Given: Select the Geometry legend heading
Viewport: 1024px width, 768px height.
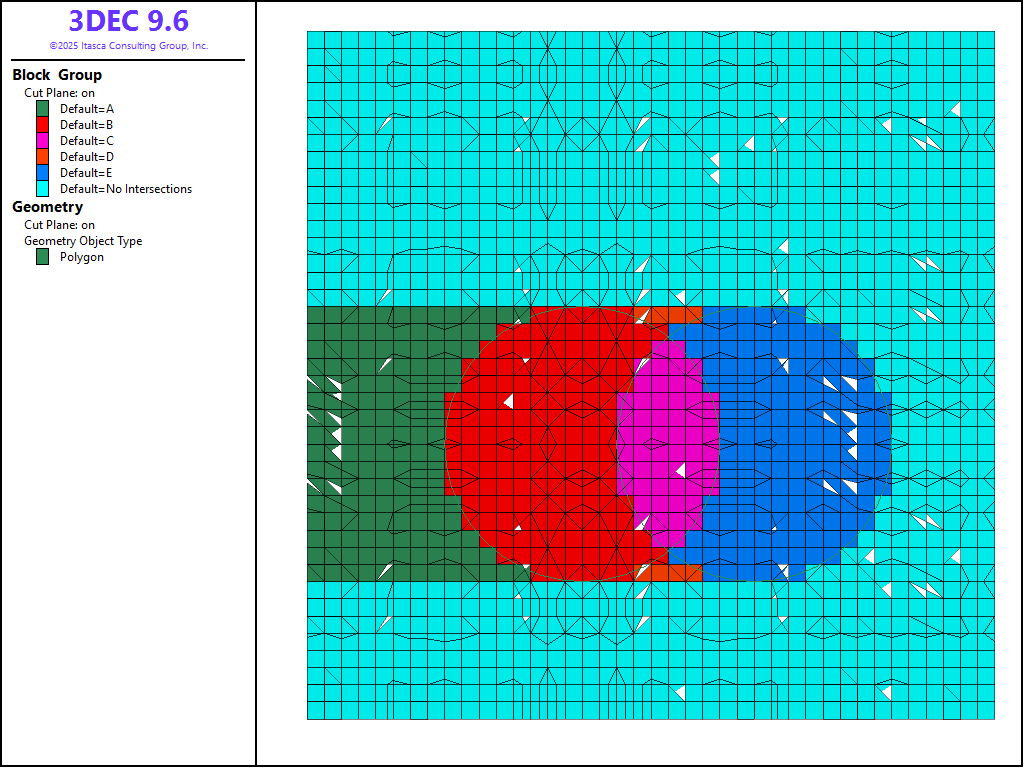Looking at the screenshot, I should (x=47, y=207).
